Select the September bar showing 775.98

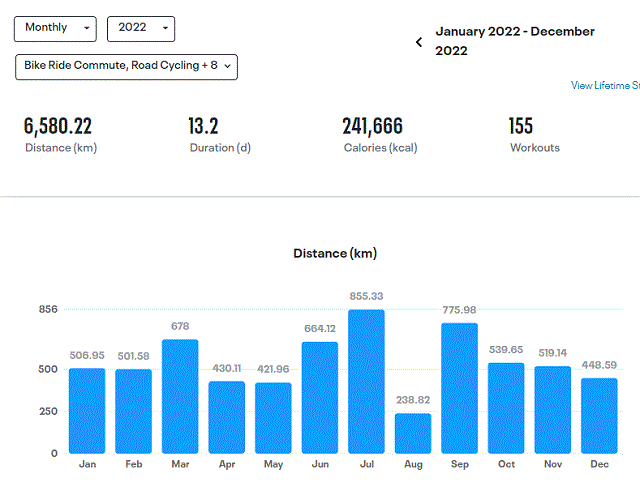[459, 388]
